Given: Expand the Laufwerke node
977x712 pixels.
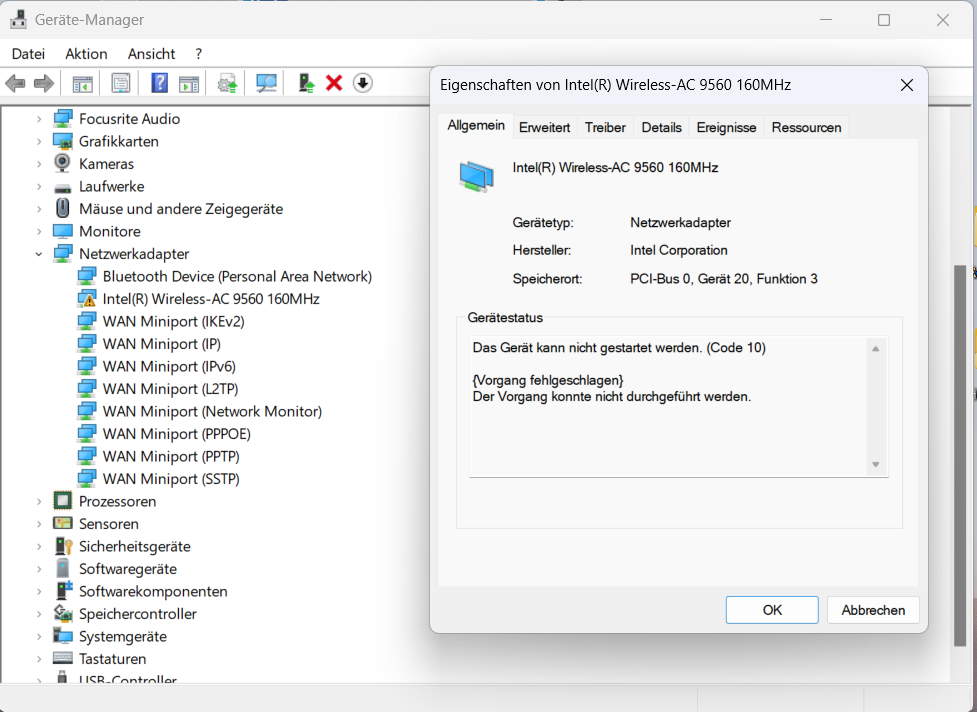Looking at the screenshot, I should coord(39,186).
